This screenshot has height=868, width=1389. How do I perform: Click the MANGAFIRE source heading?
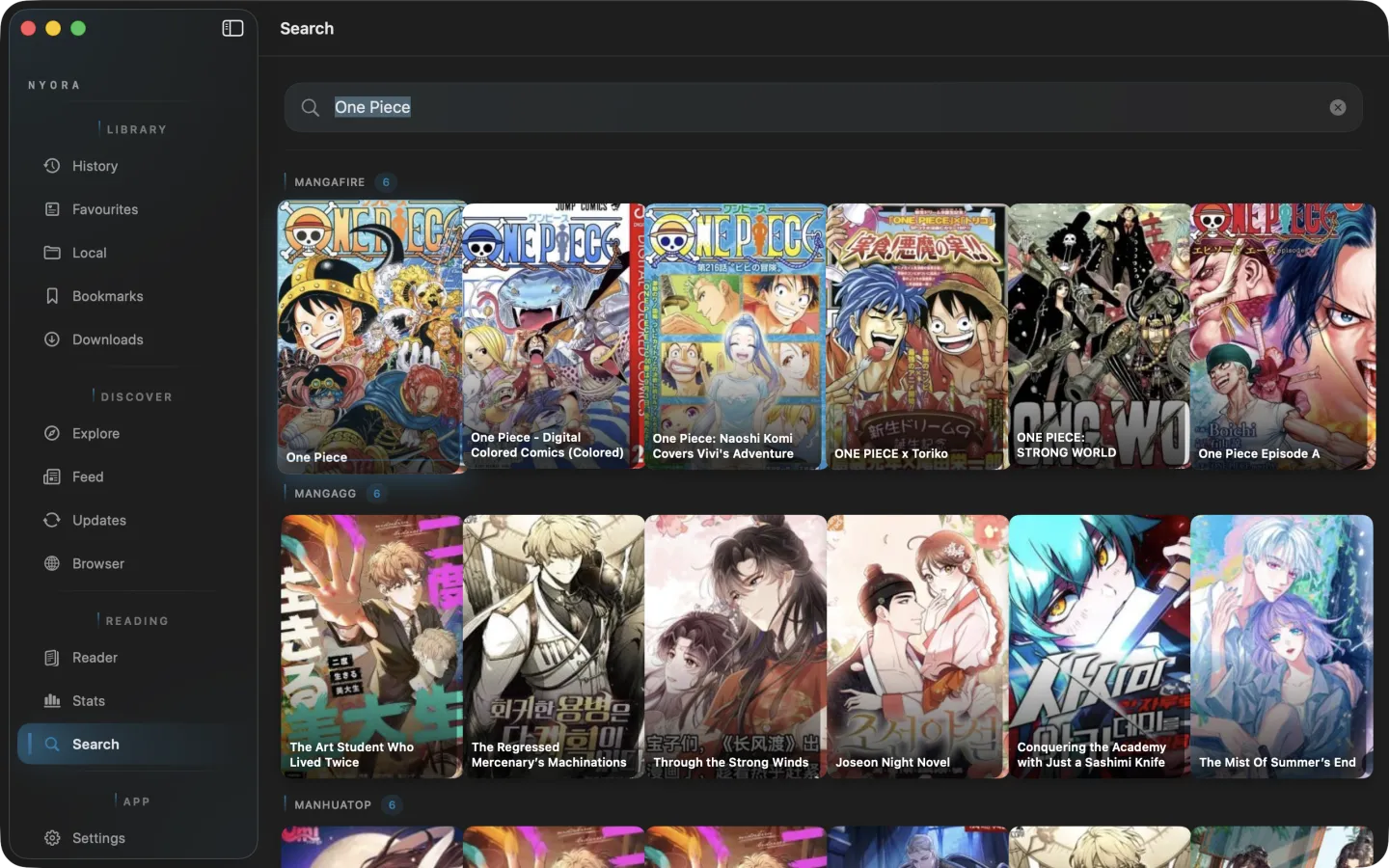coord(330,181)
